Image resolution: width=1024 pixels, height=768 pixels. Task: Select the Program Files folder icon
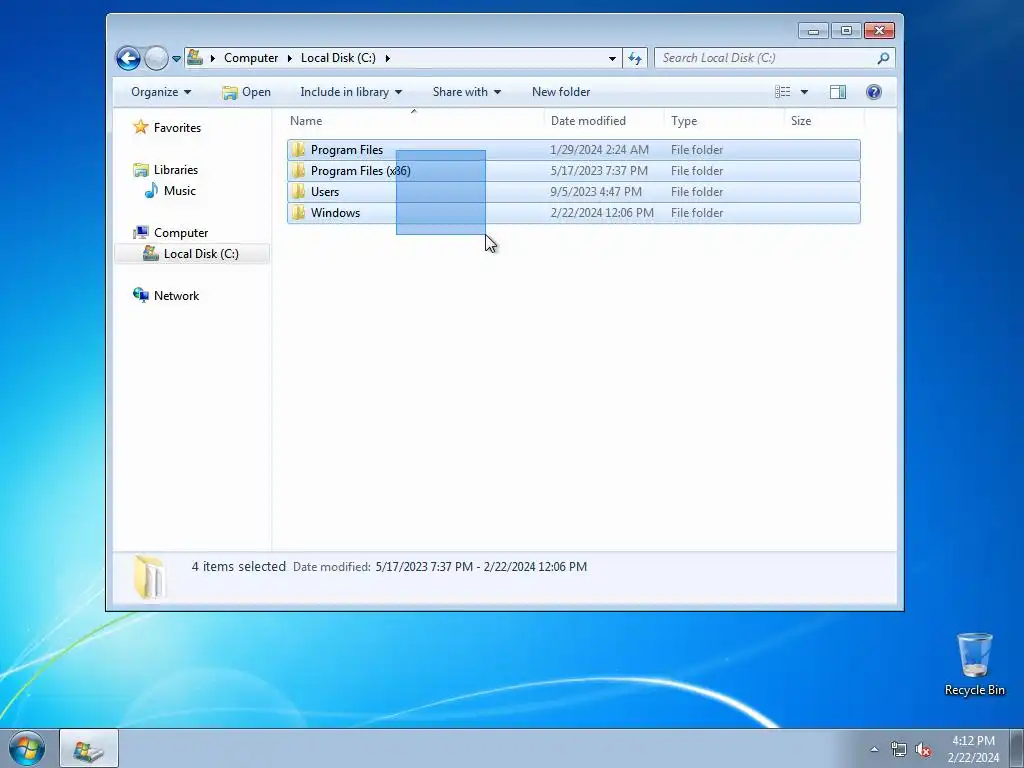click(x=298, y=150)
